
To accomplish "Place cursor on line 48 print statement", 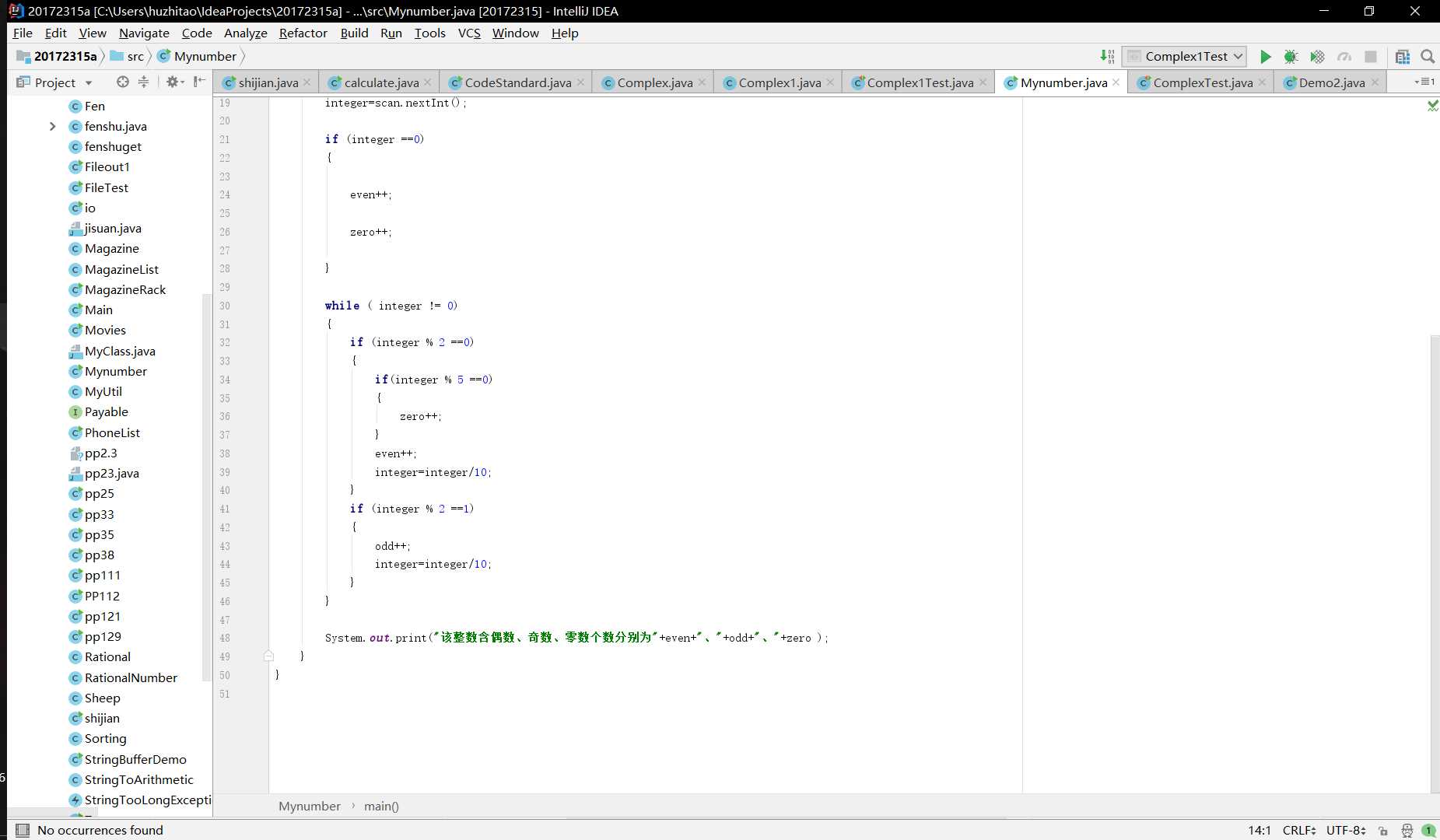I will click(x=576, y=638).
